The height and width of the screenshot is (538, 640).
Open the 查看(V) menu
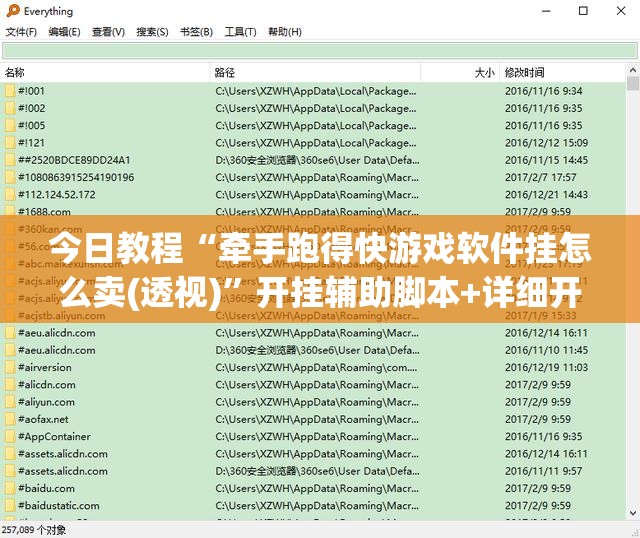[108, 32]
